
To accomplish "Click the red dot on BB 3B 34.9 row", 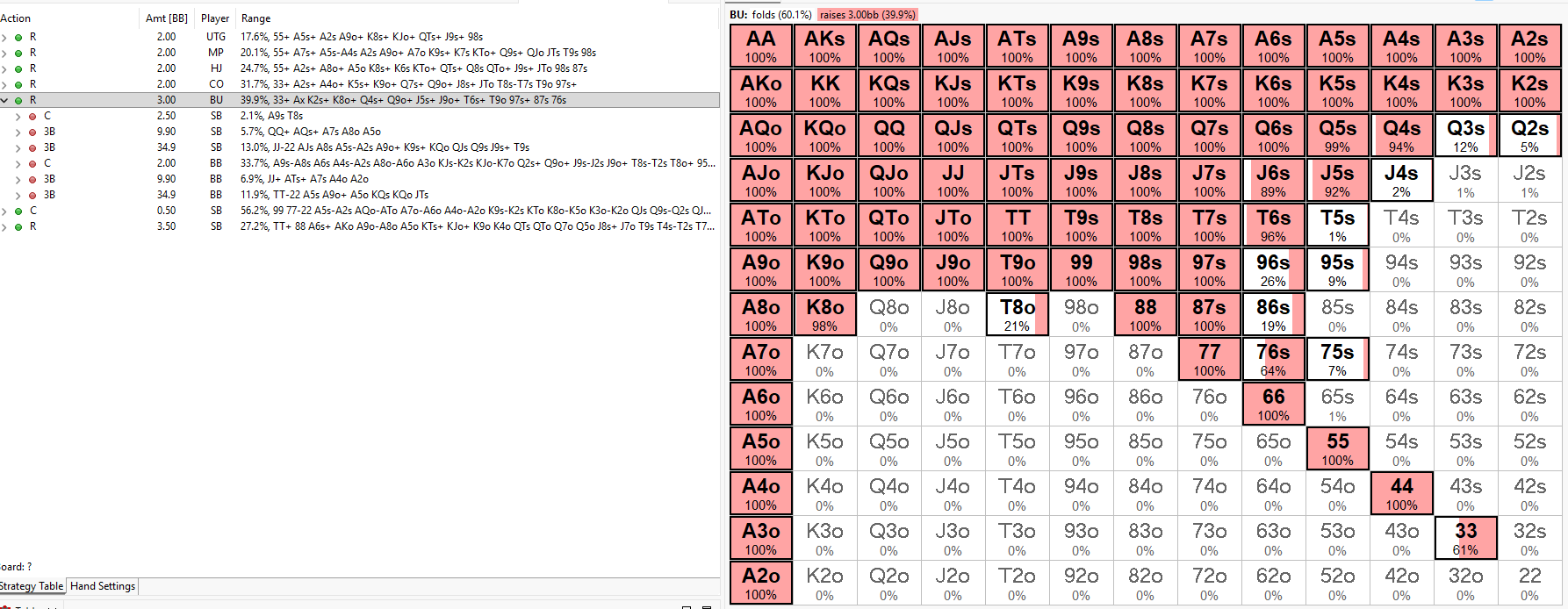I will tap(32, 195).
